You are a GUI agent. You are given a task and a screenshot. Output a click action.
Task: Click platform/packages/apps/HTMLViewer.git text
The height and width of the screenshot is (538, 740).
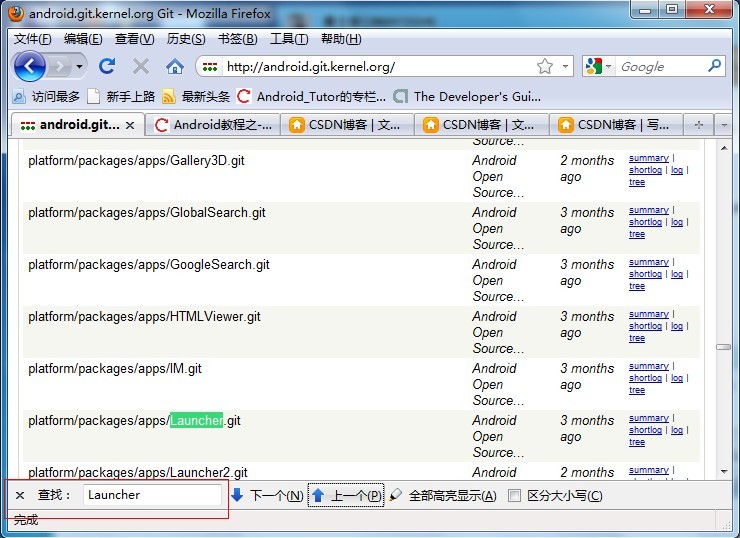tap(144, 317)
